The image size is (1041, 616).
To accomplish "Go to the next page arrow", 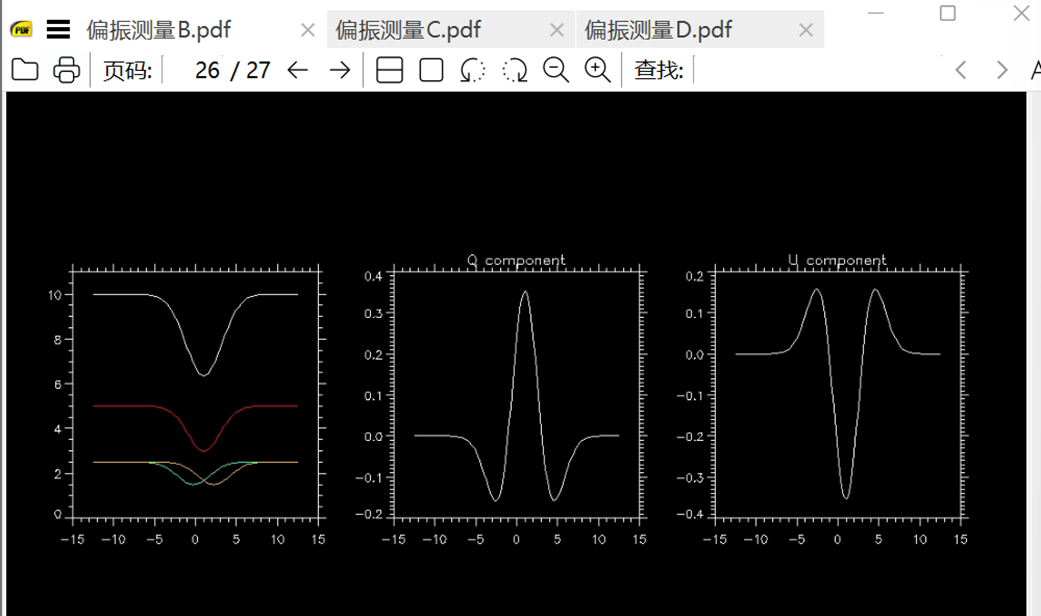I will coord(340,70).
